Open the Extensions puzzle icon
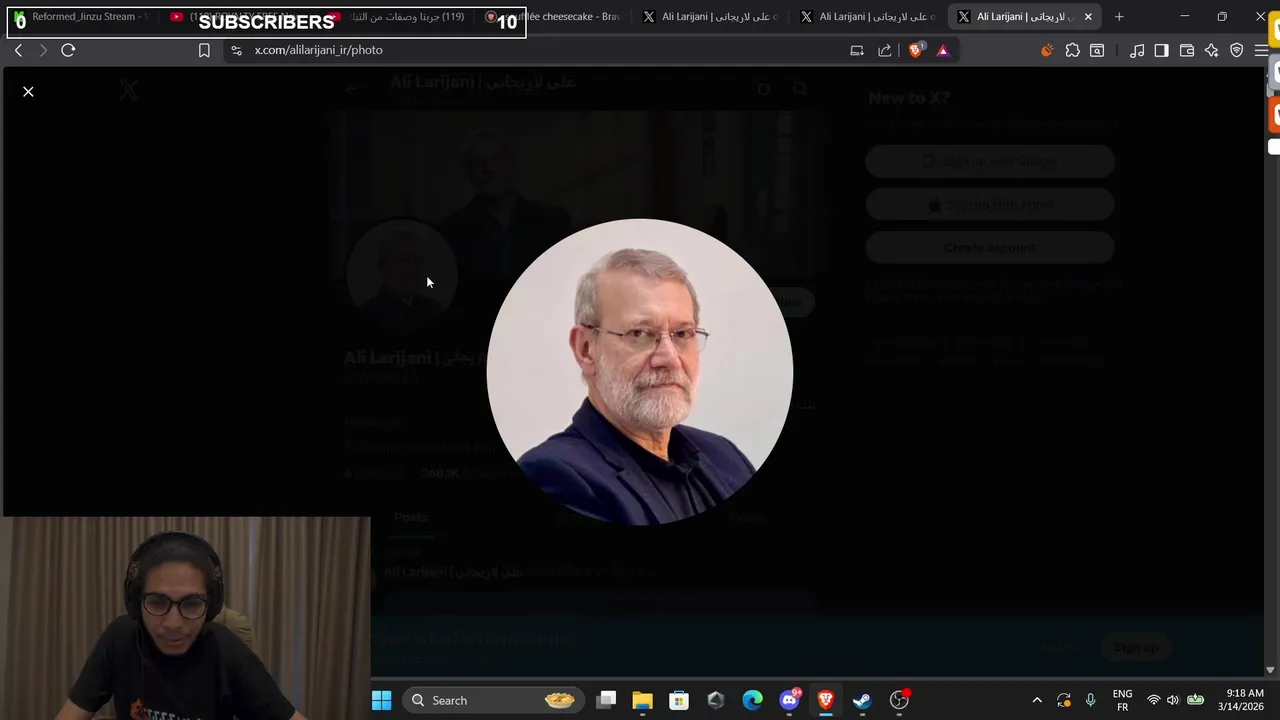The image size is (1280, 720). coord(1073,50)
